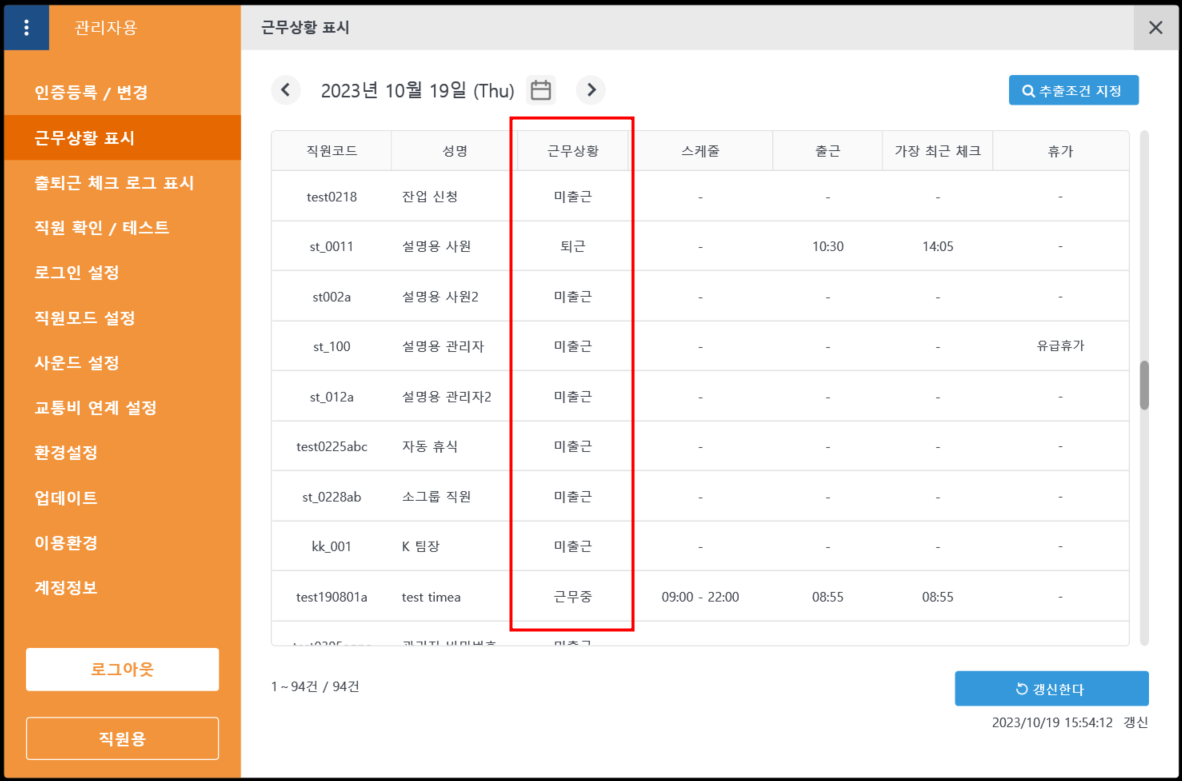Open 사운드 설정 menu
This screenshot has width=1182, height=781.
point(77,363)
